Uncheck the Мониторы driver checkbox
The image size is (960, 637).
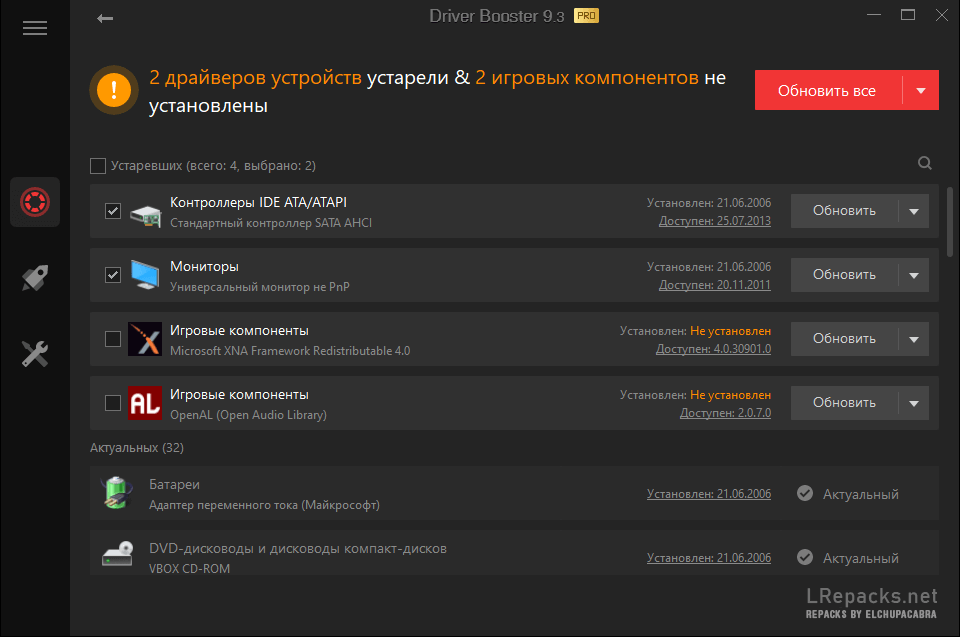tap(112, 275)
